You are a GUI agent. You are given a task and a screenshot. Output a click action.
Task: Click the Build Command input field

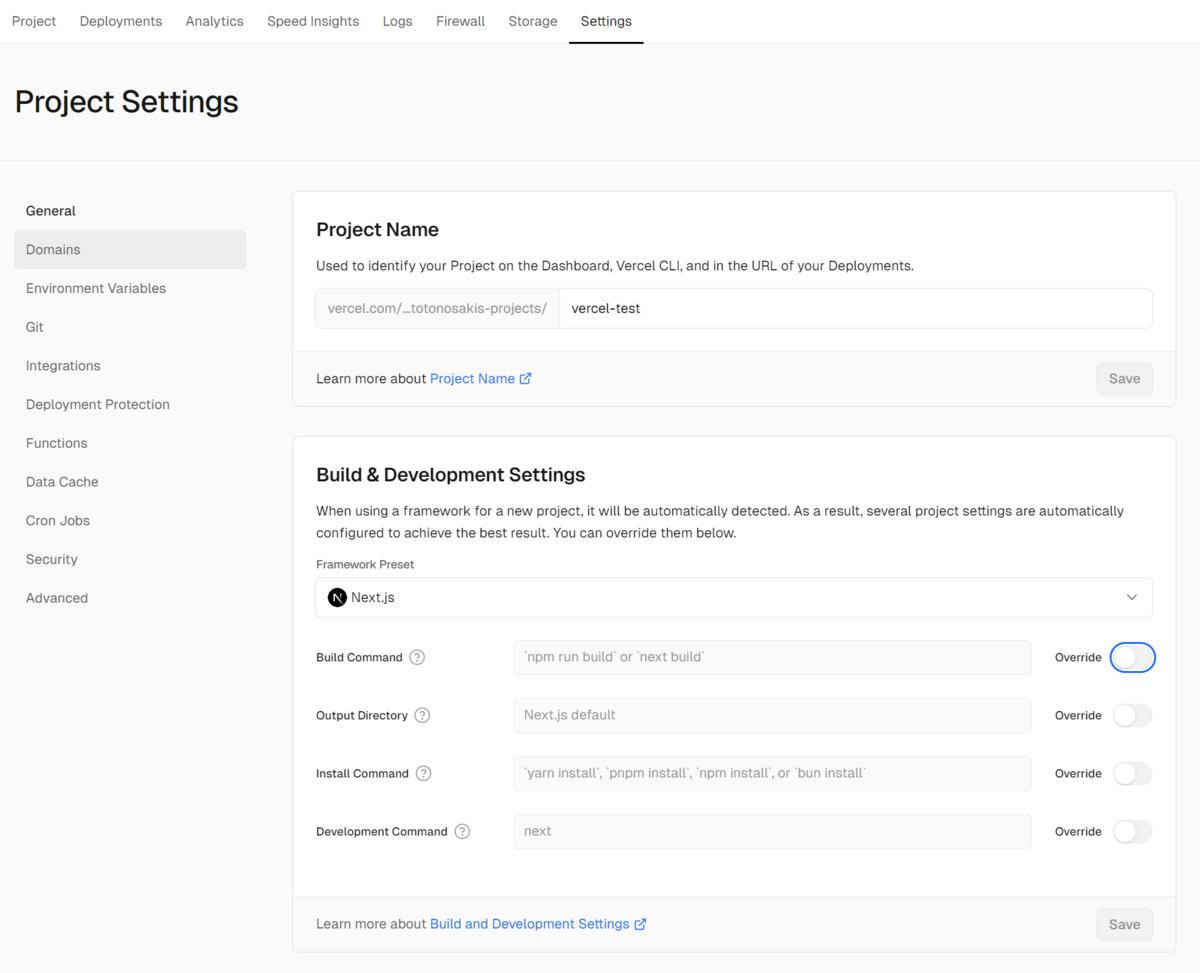click(x=772, y=657)
